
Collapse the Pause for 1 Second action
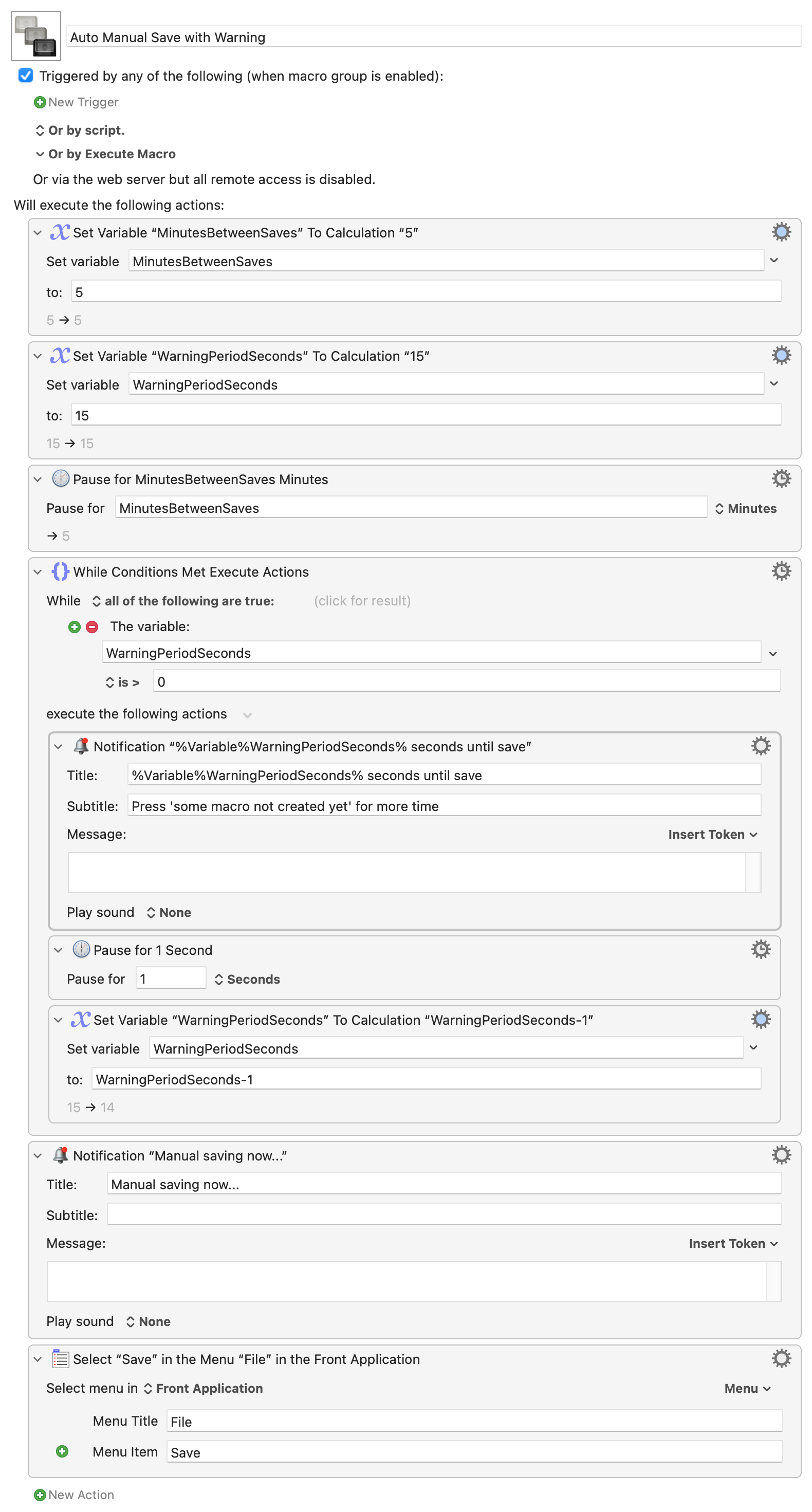pyautogui.click(x=58, y=950)
